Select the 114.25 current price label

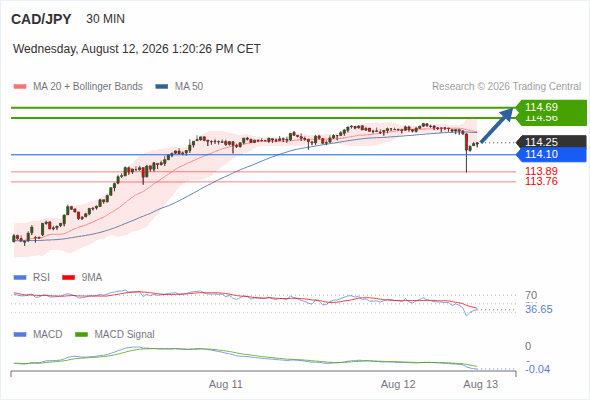pos(551,142)
